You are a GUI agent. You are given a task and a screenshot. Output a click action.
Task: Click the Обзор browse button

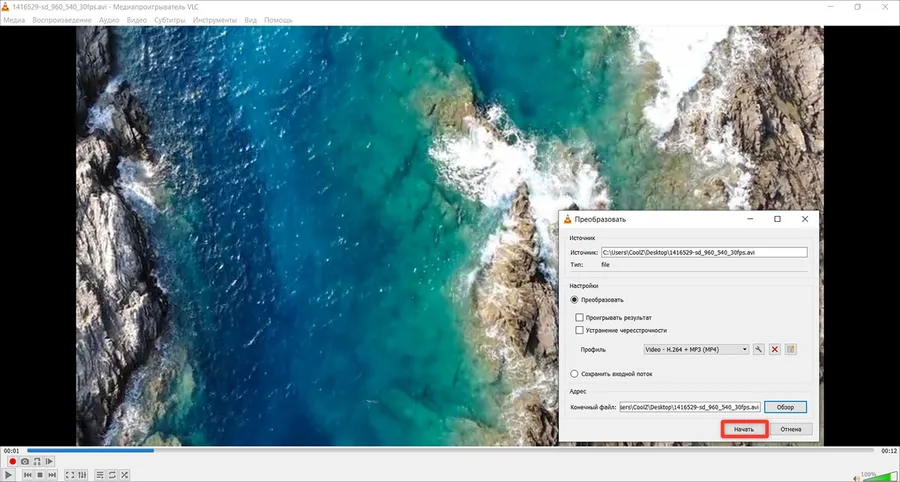(785, 407)
